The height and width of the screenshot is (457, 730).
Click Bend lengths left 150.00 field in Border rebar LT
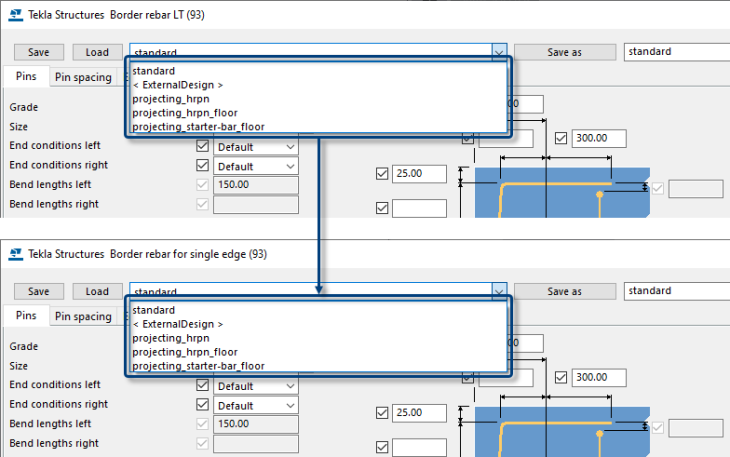[x=256, y=185]
